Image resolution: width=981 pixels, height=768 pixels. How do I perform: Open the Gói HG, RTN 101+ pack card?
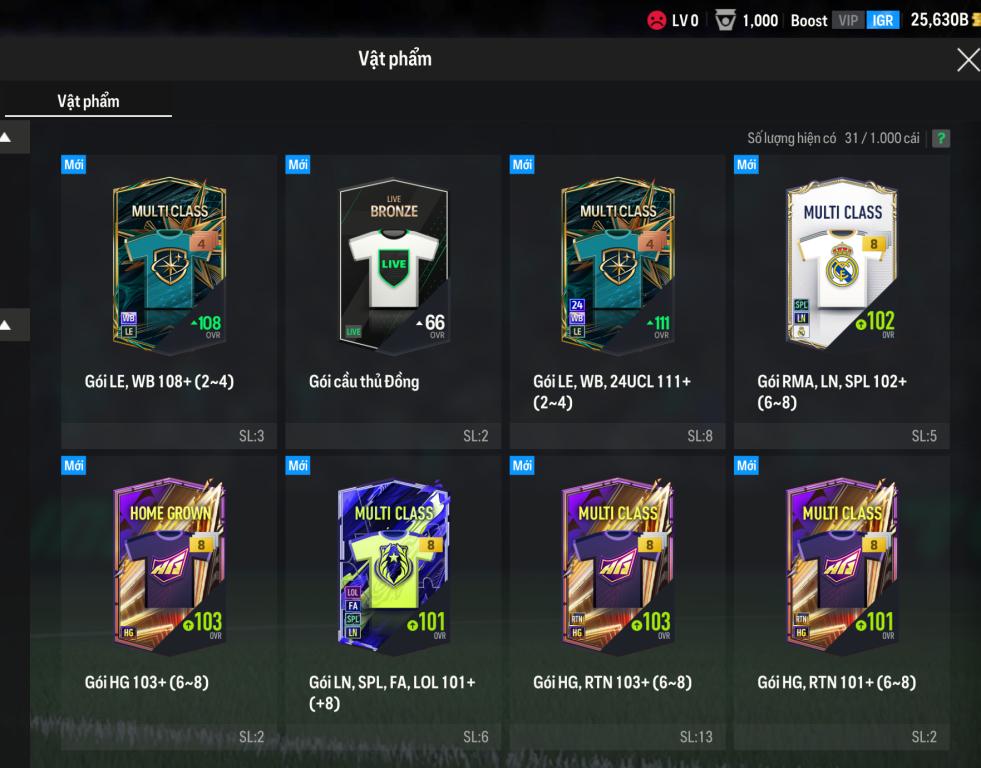tap(841, 602)
